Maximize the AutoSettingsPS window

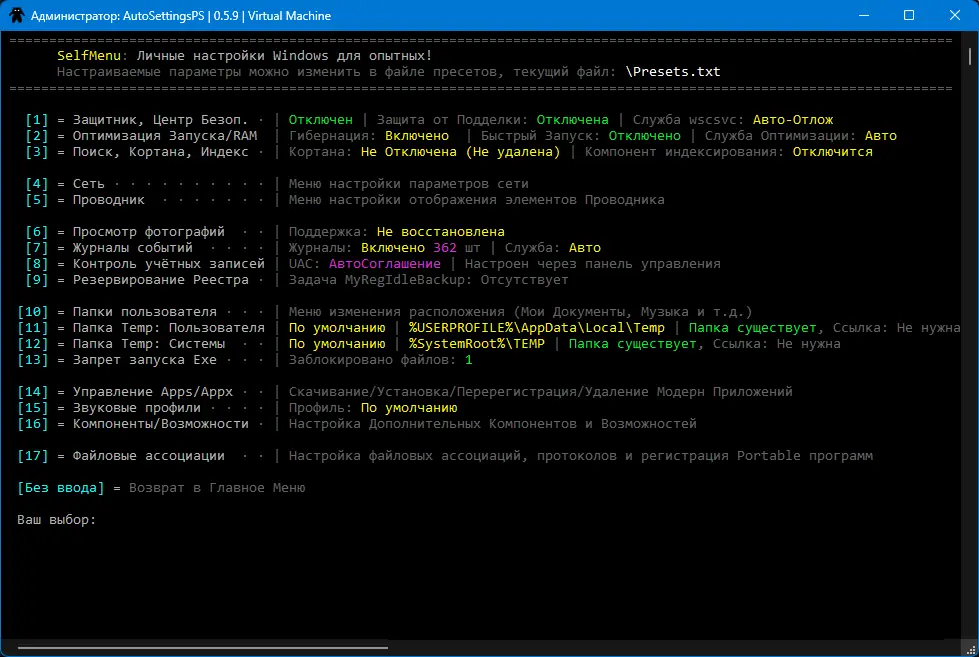click(909, 16)
